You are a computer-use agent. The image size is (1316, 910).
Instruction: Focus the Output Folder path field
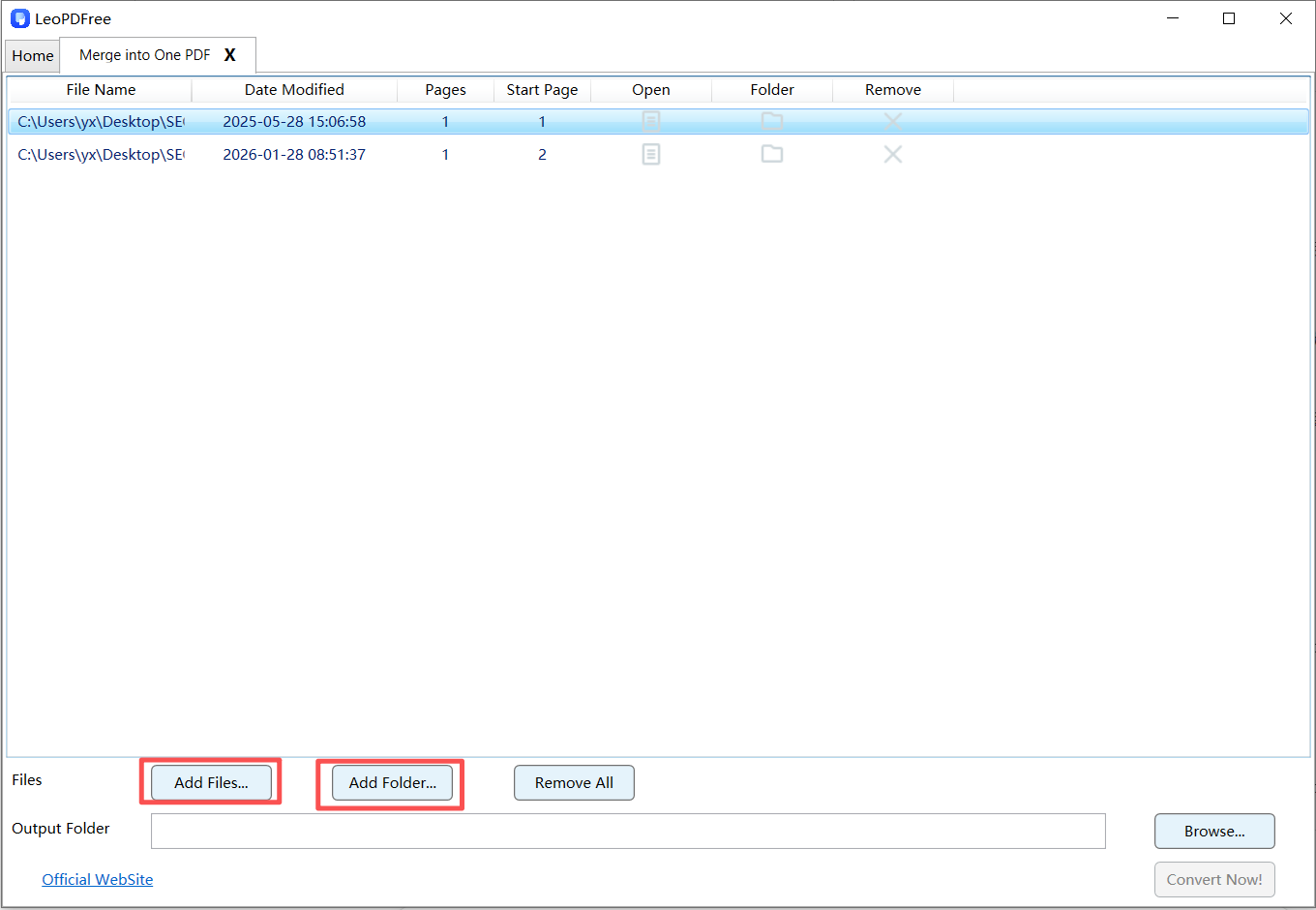628,831
